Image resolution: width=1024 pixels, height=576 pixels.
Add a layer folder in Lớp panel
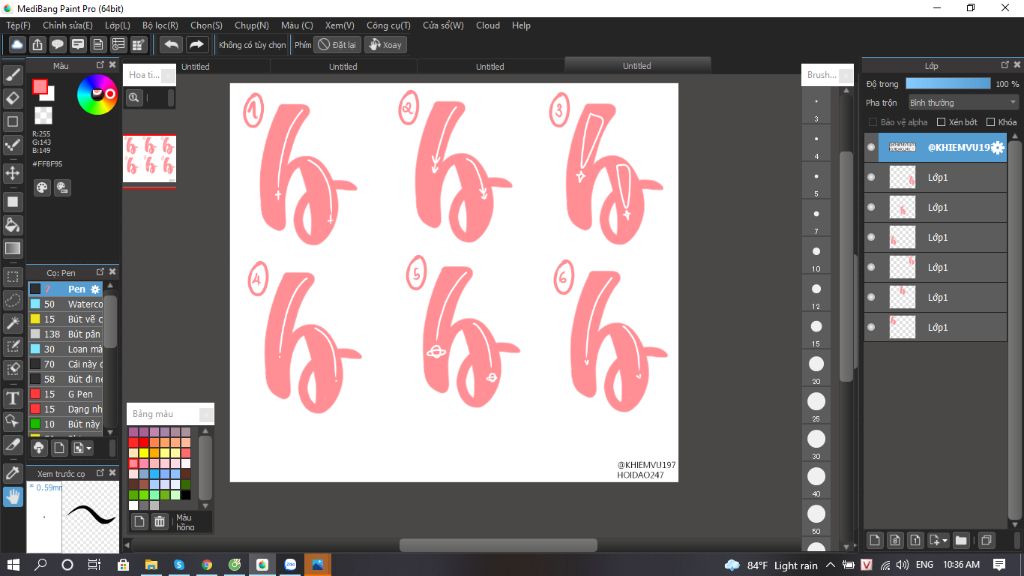961,540
